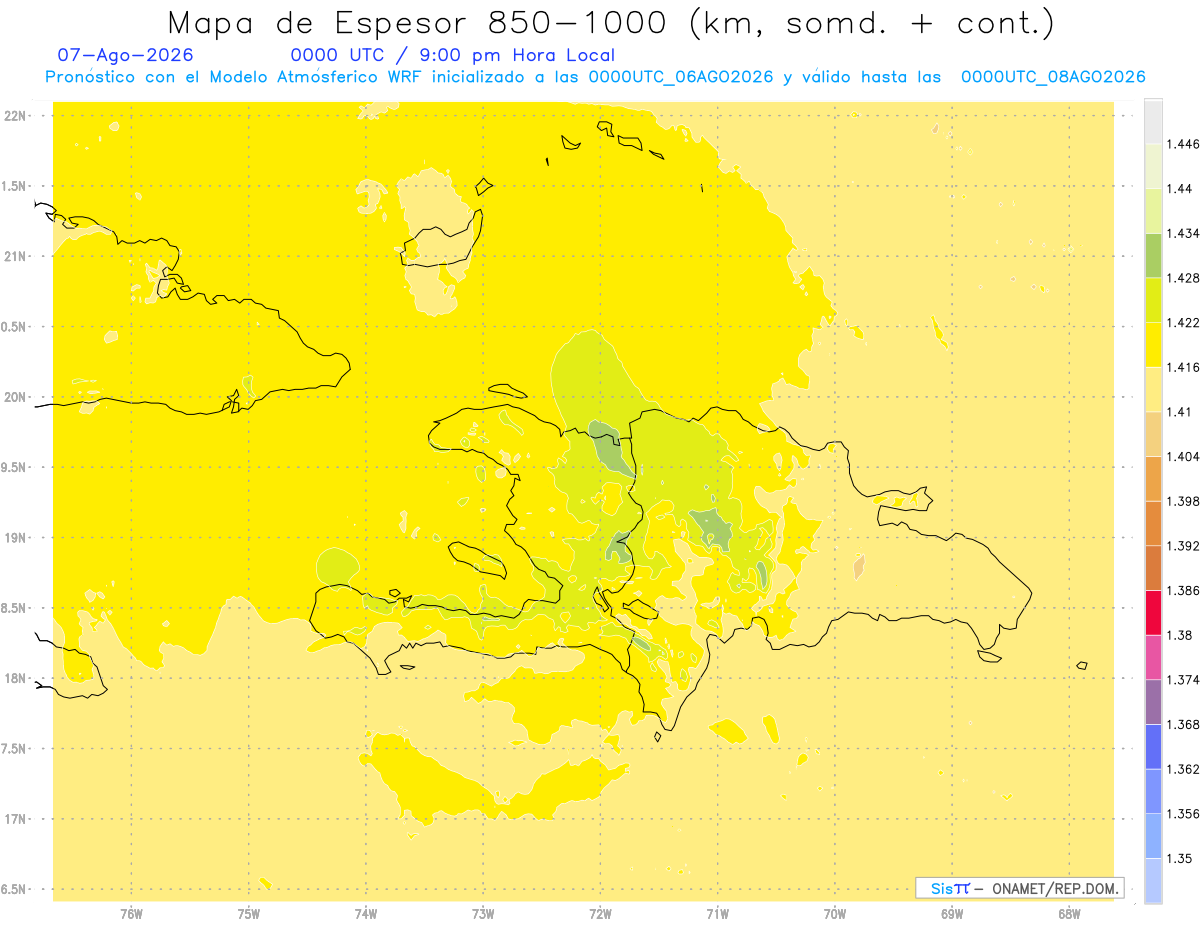Click the '76W' longitude label
Viewport: 1200px width, 927px height.
pos(131,914)
